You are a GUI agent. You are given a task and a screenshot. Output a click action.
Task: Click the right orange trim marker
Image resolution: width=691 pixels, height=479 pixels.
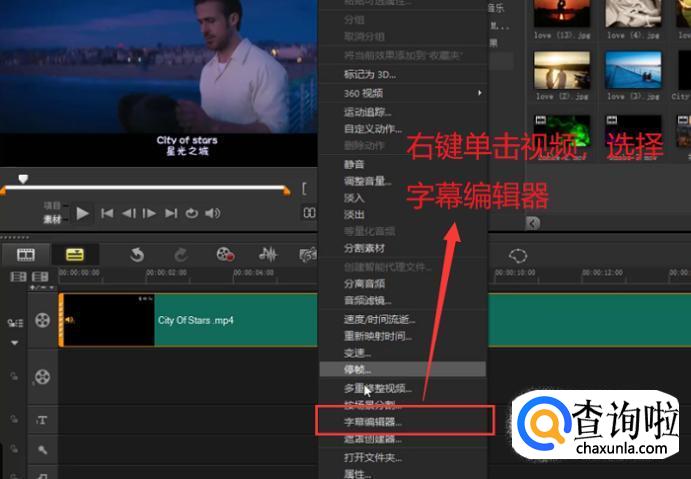(x=287, y=191)
